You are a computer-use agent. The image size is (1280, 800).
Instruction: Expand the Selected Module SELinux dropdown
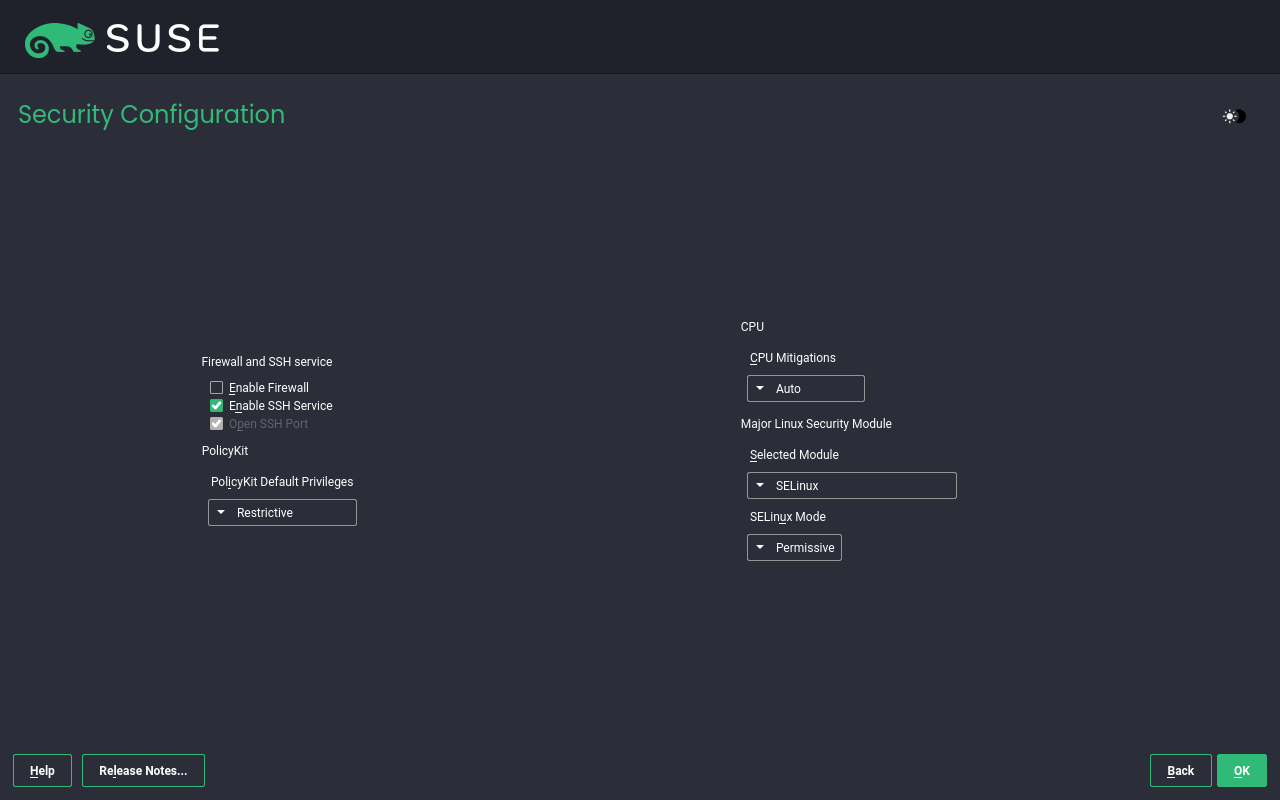pos(851,486)
